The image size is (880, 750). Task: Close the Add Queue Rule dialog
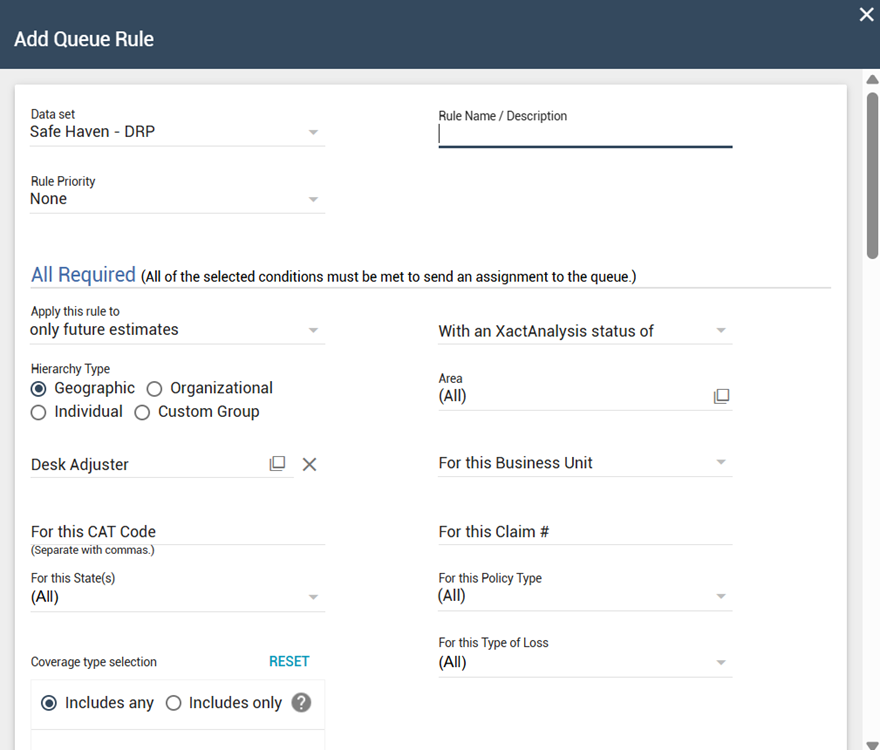pyautogui.click(x=866, y=14)
